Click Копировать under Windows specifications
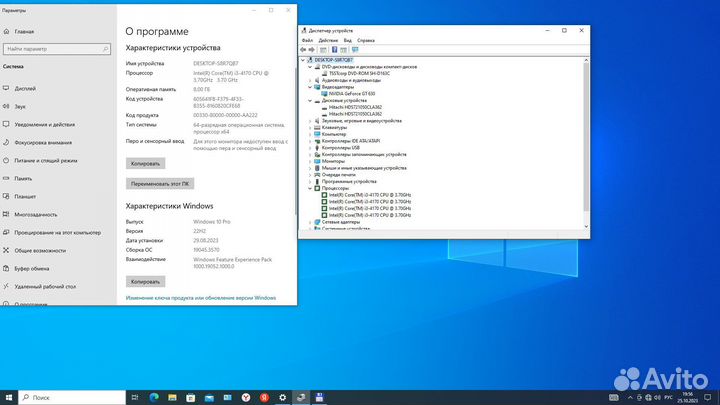 click(146, 281)
